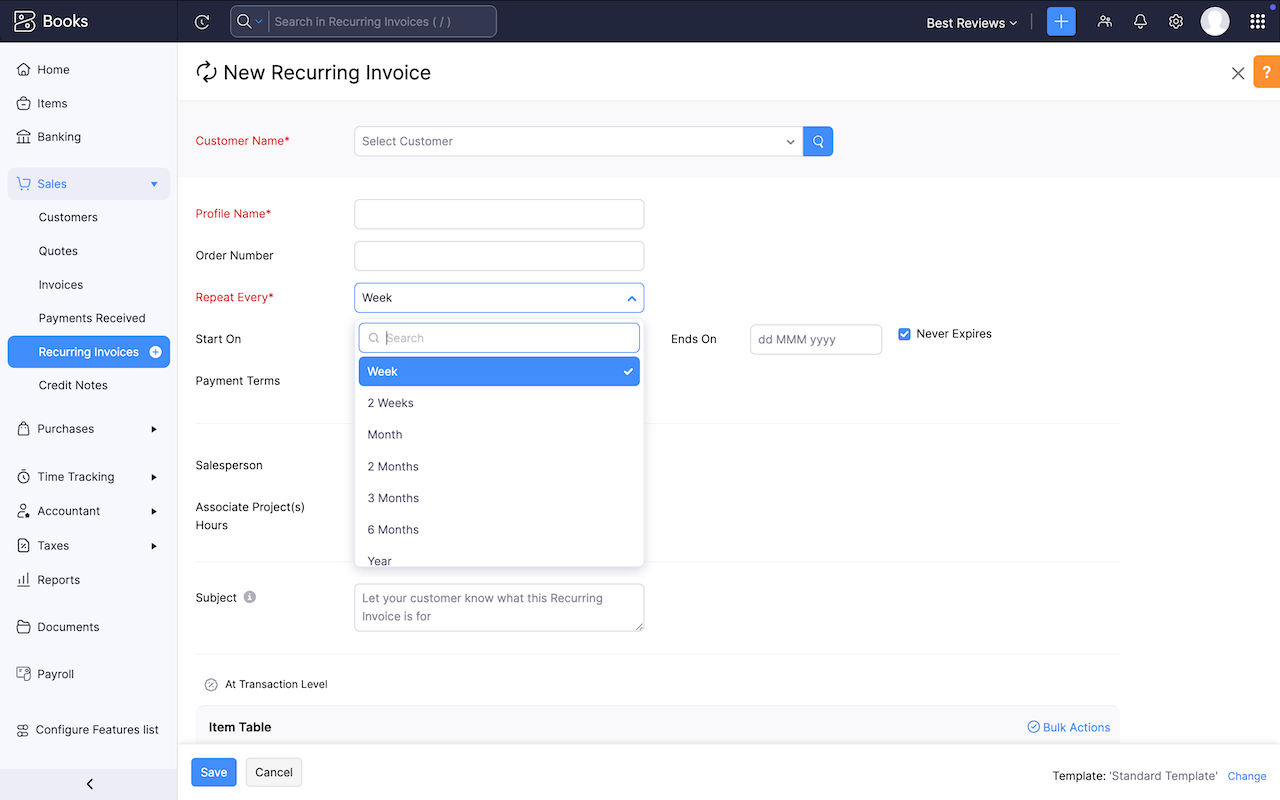Click the recurring icon beside page title
This screenshot has height=800, width=1280.
click(x=206, y=72)
